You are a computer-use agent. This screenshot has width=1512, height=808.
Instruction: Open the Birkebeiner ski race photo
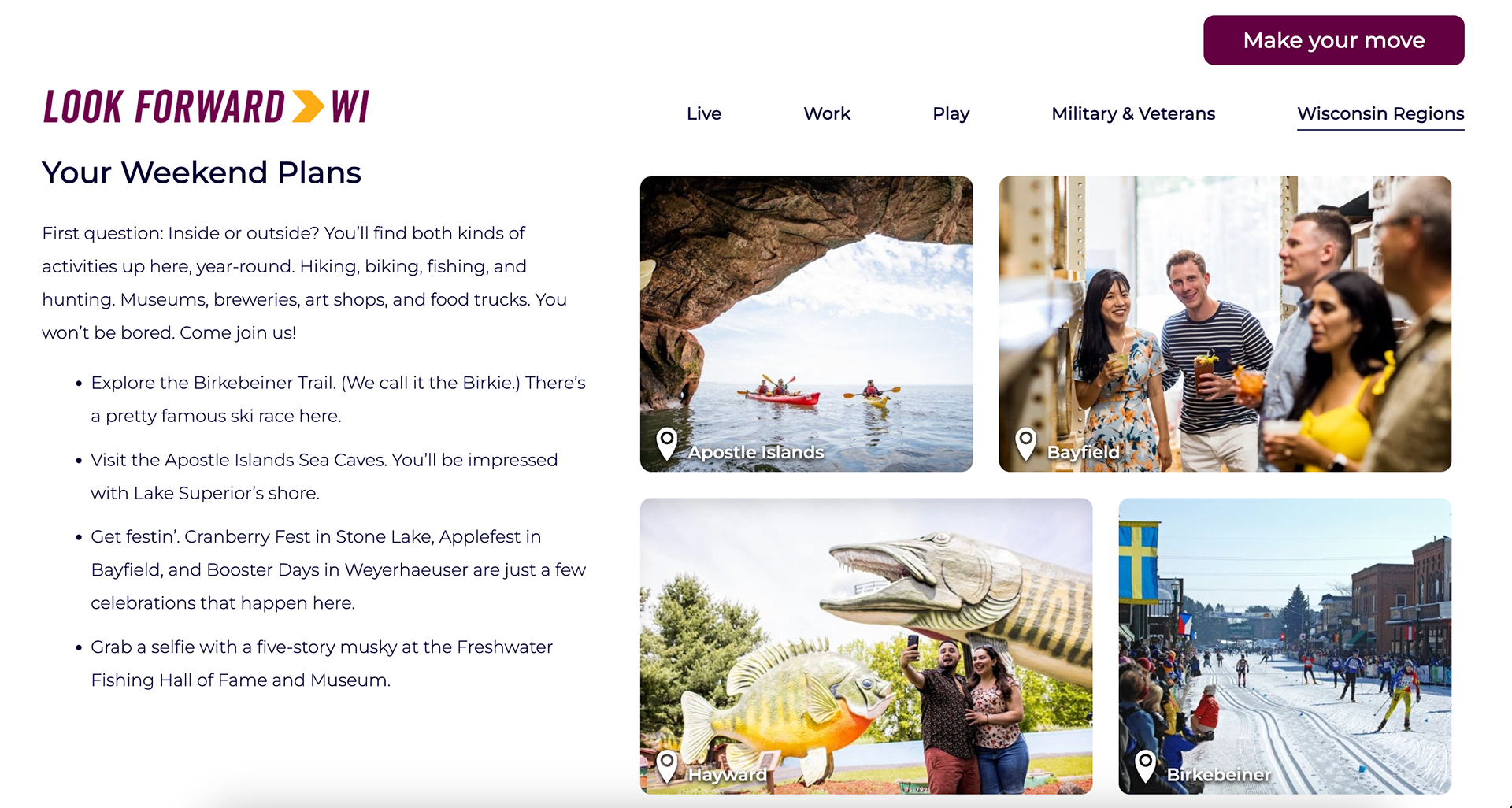pos(1284,646)
